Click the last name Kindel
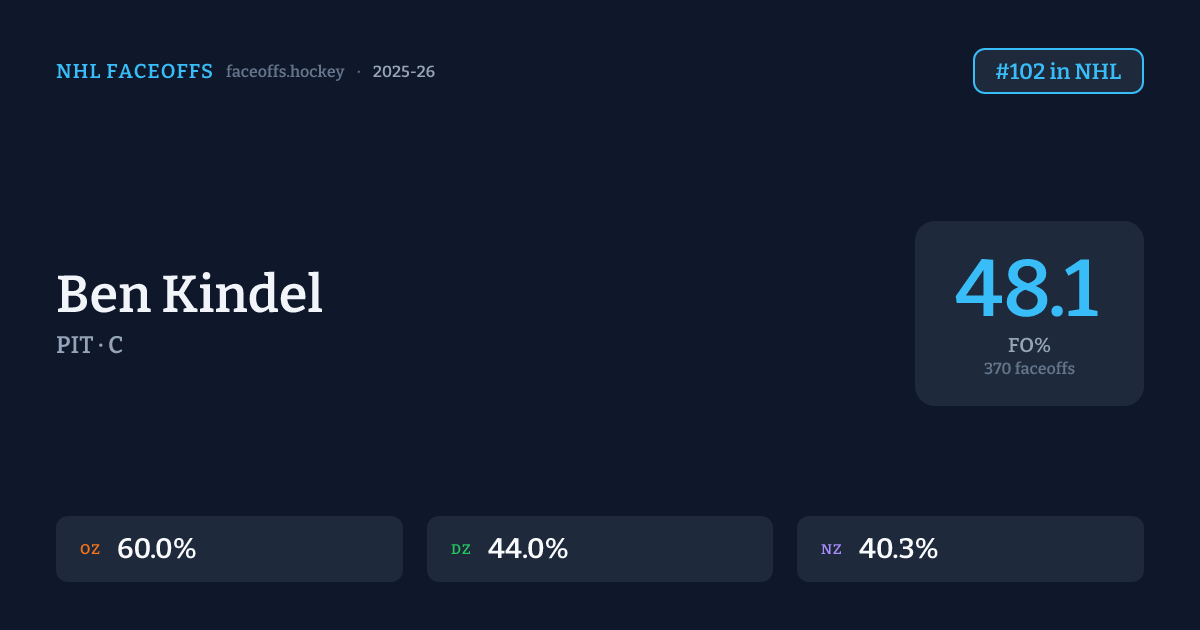The image size is (1200, 630). (x=242, y=295)
